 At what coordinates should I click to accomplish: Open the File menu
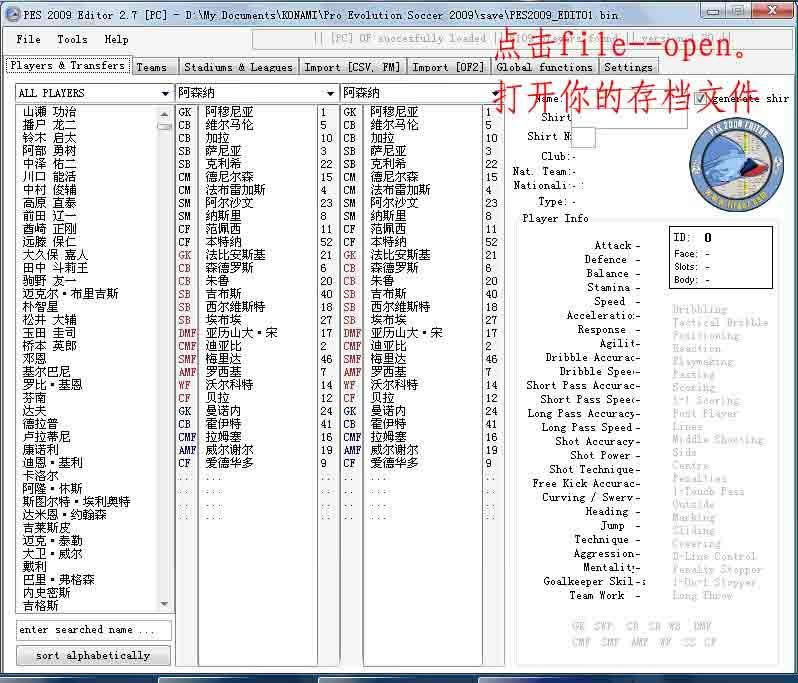click(29, 39)
